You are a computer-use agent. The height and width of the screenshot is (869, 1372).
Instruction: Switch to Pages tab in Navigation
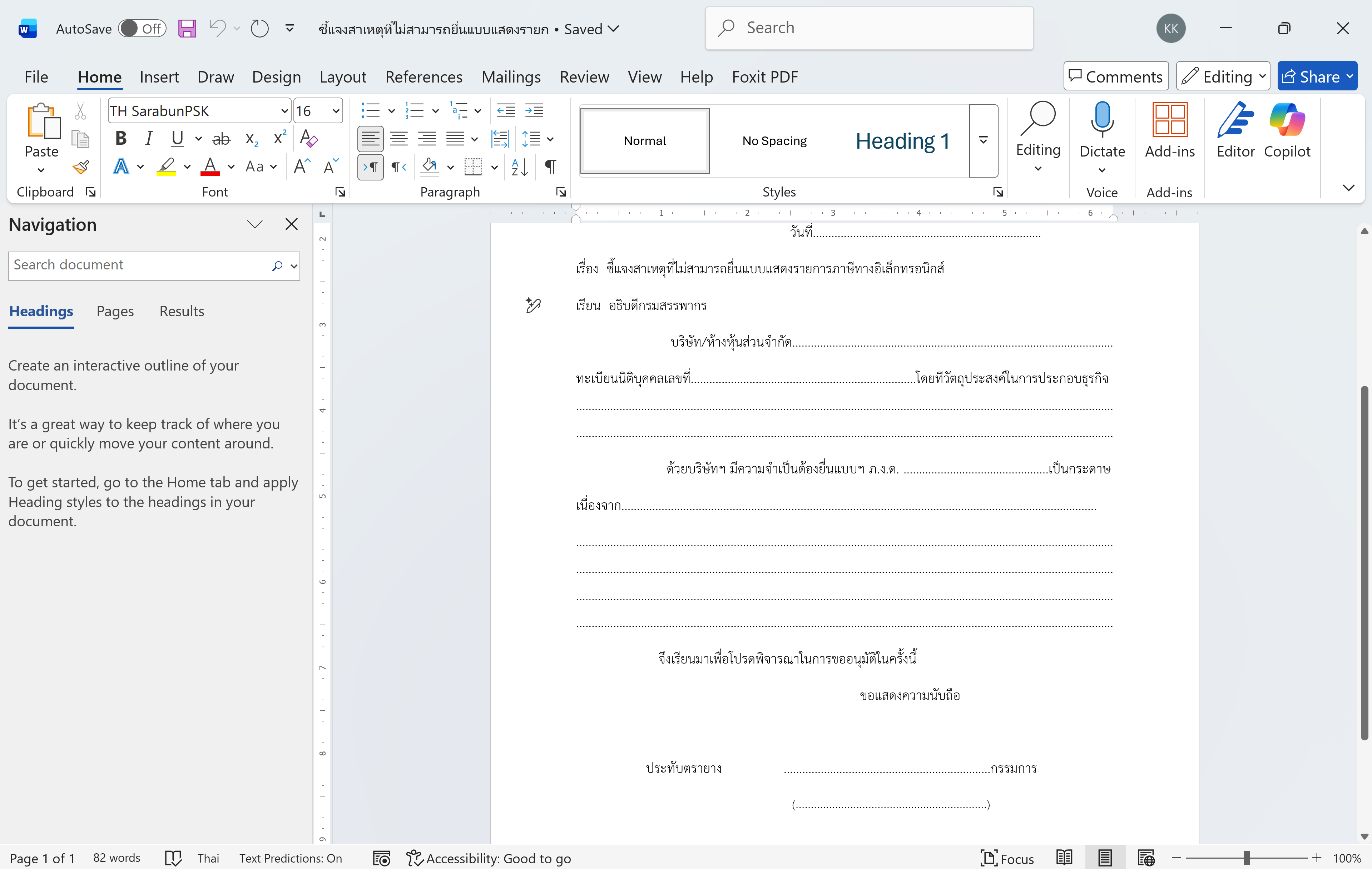click(x=115, y=311)
